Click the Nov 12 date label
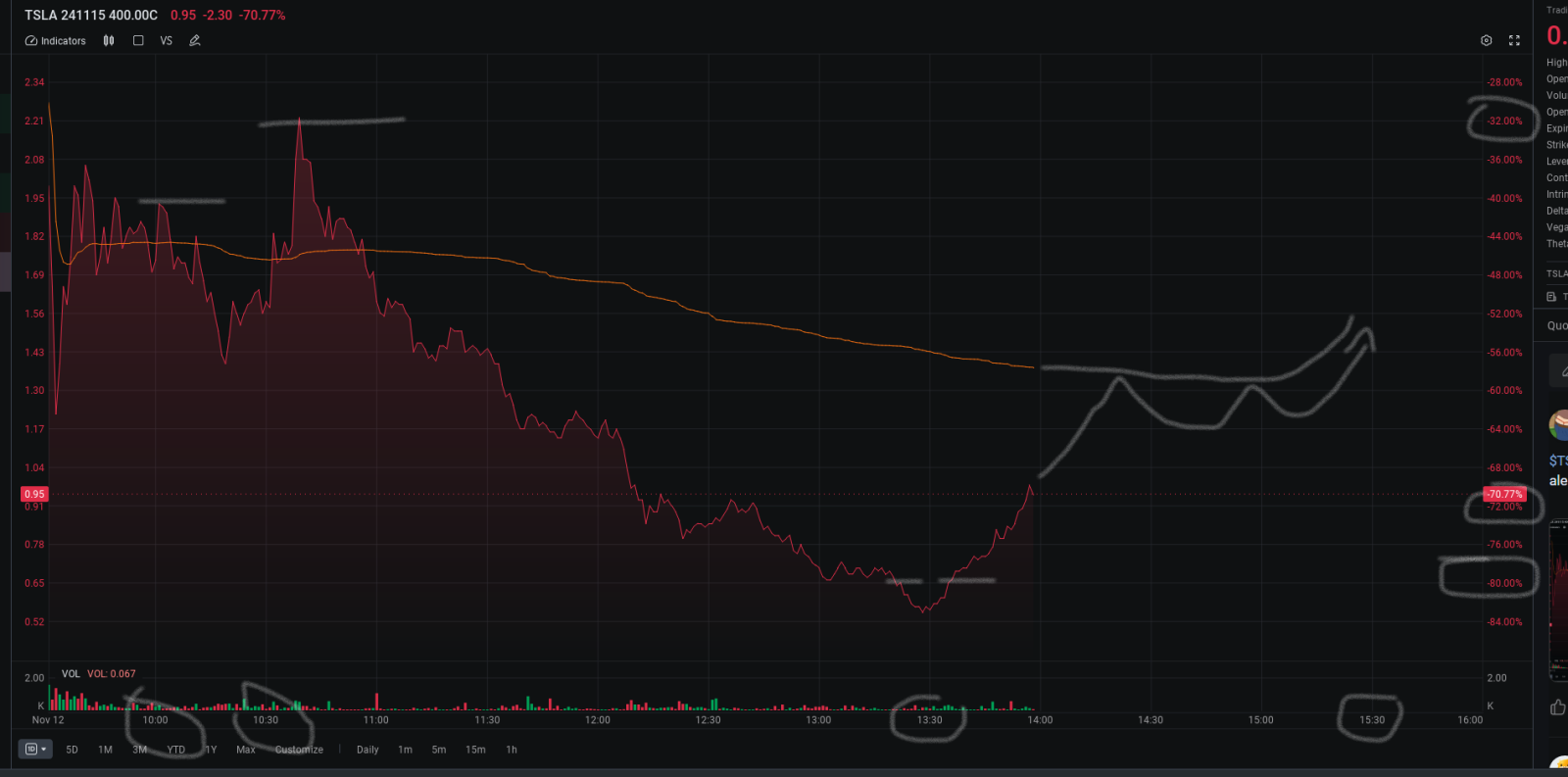 pyautogui.click(x=48, y=720)
